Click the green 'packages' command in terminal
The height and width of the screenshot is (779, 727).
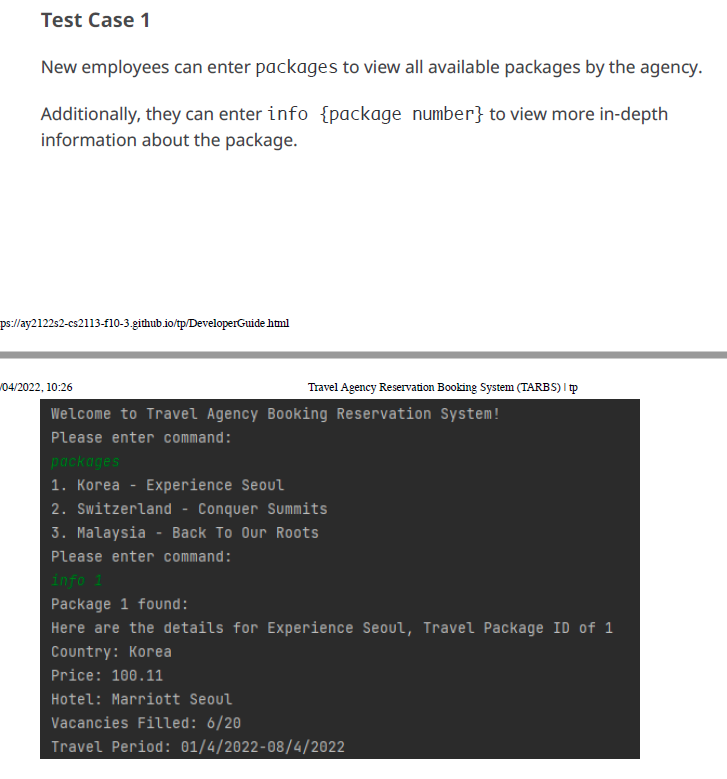[85, 462]
